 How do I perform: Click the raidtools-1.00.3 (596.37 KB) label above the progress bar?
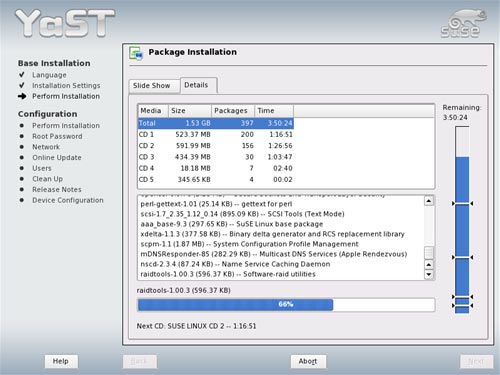pos(184,290)
